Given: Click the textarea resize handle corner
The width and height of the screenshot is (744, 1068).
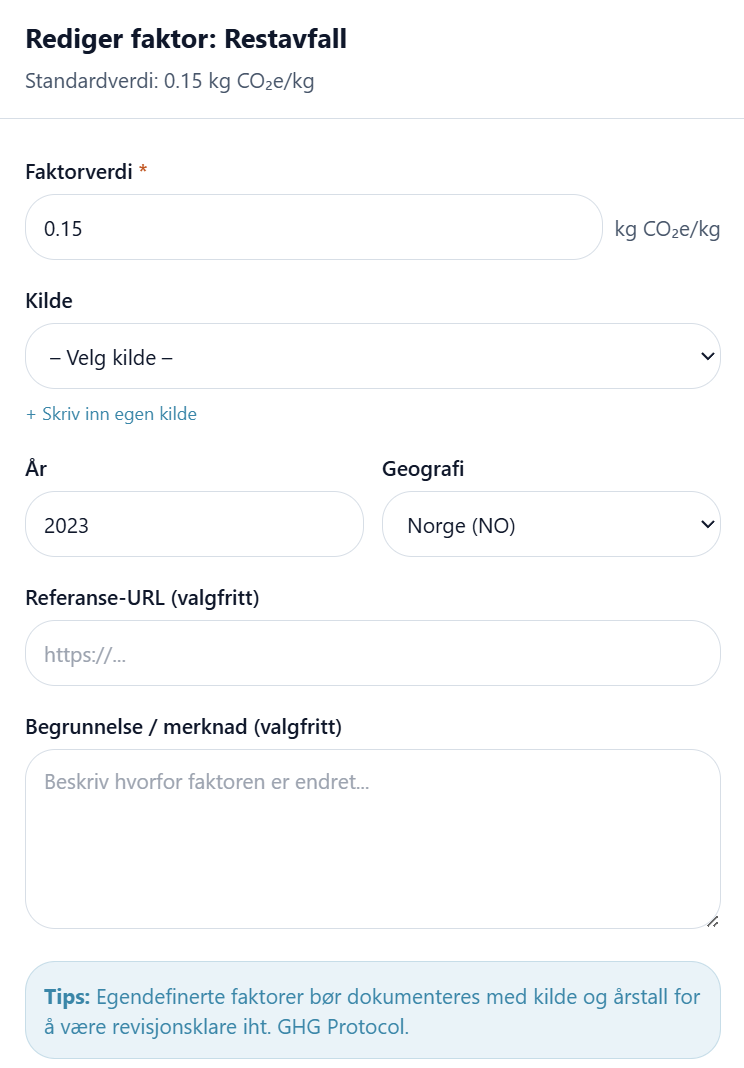Looking at the screenshot, I should point(712,921).
